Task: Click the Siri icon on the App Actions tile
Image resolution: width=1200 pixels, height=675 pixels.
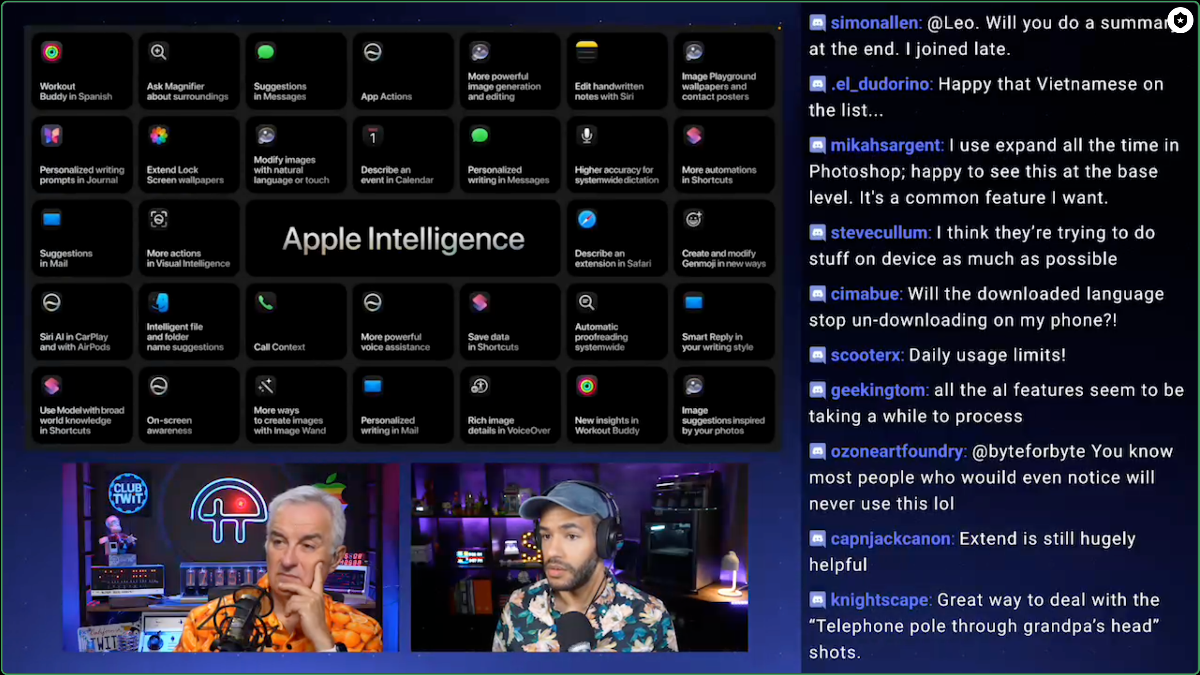Action: (372, 52)
